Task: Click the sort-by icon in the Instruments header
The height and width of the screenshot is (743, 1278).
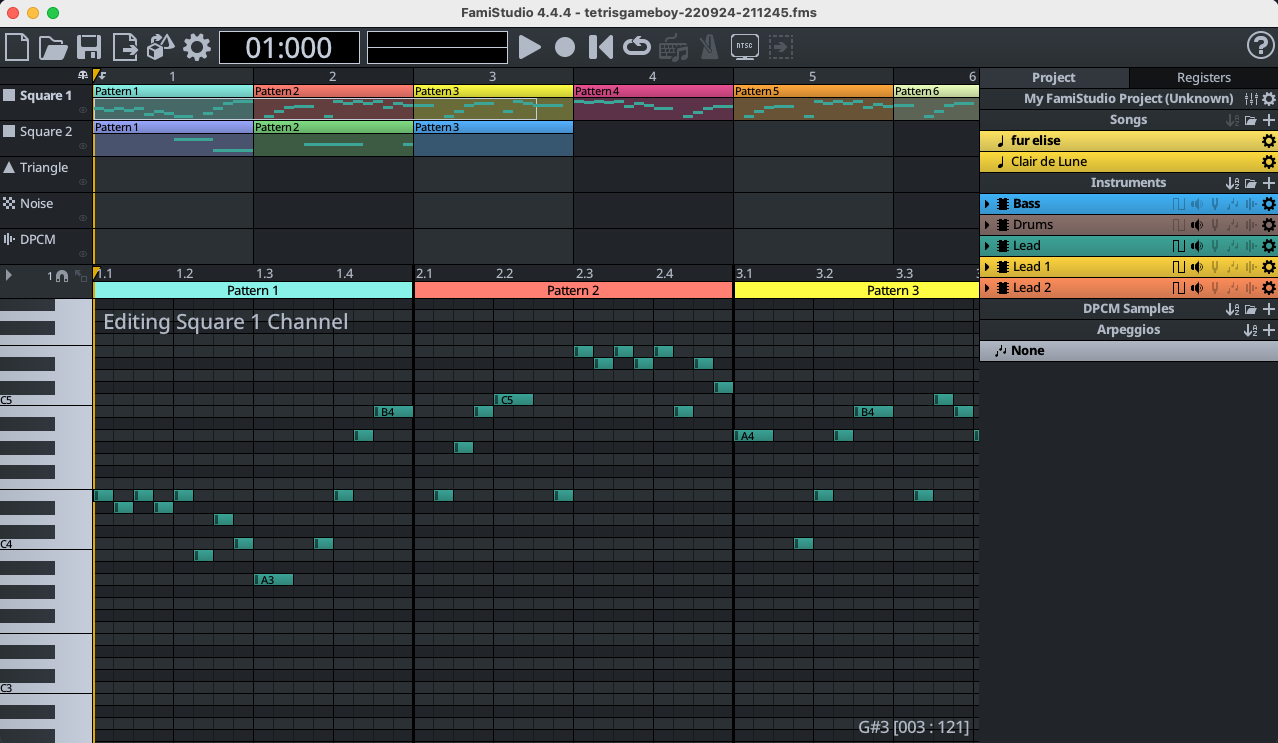Action: coord(1232,183)
